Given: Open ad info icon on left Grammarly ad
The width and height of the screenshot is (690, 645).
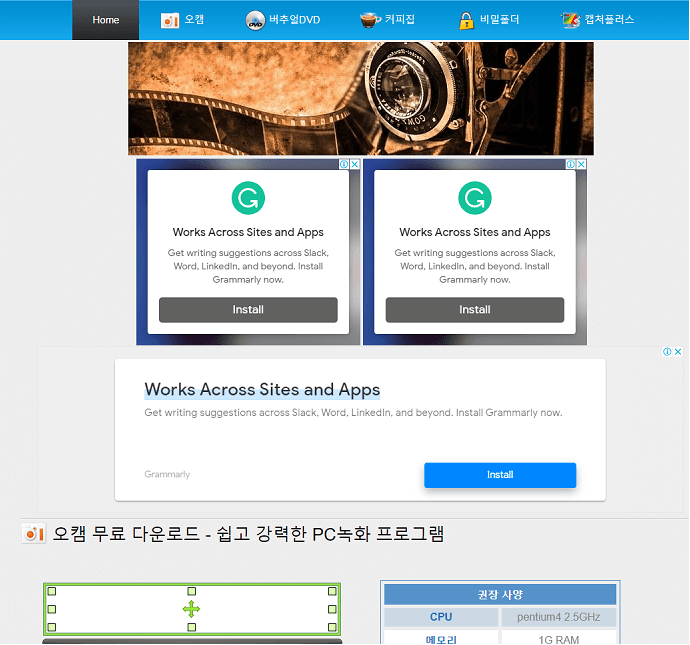Looking at the screenshot, I should click(x=344, y=164).
